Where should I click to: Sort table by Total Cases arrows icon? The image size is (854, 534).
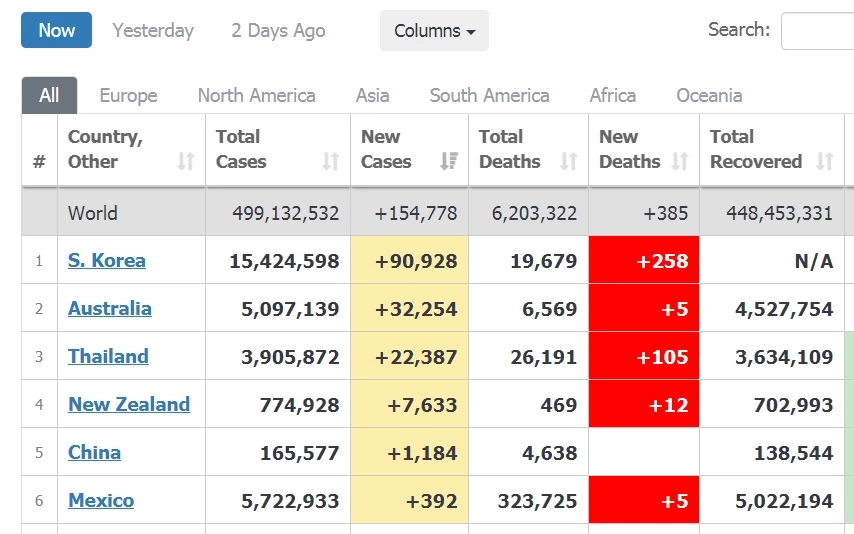click(x=331, y=162)
